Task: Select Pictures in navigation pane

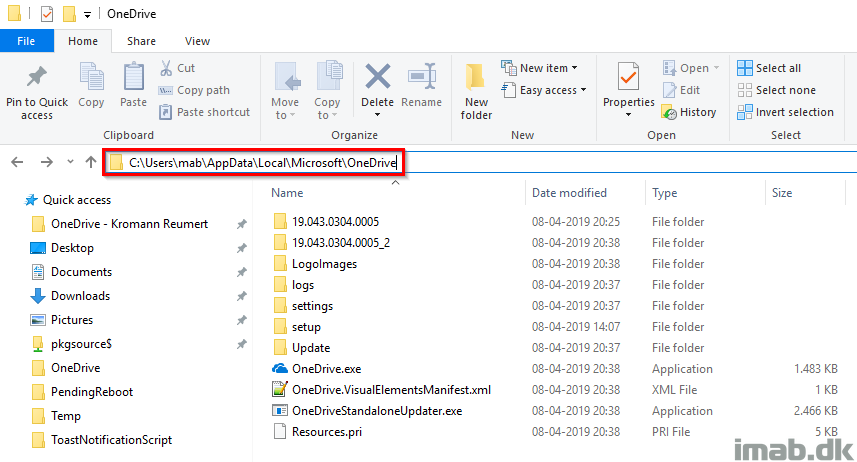Action: pos(62,320)
